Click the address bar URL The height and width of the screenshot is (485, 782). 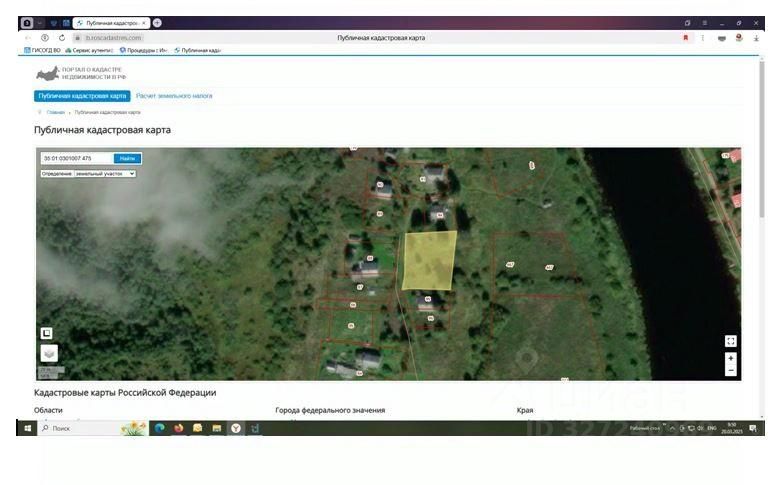pyautogui.click(x=113, y=38)
